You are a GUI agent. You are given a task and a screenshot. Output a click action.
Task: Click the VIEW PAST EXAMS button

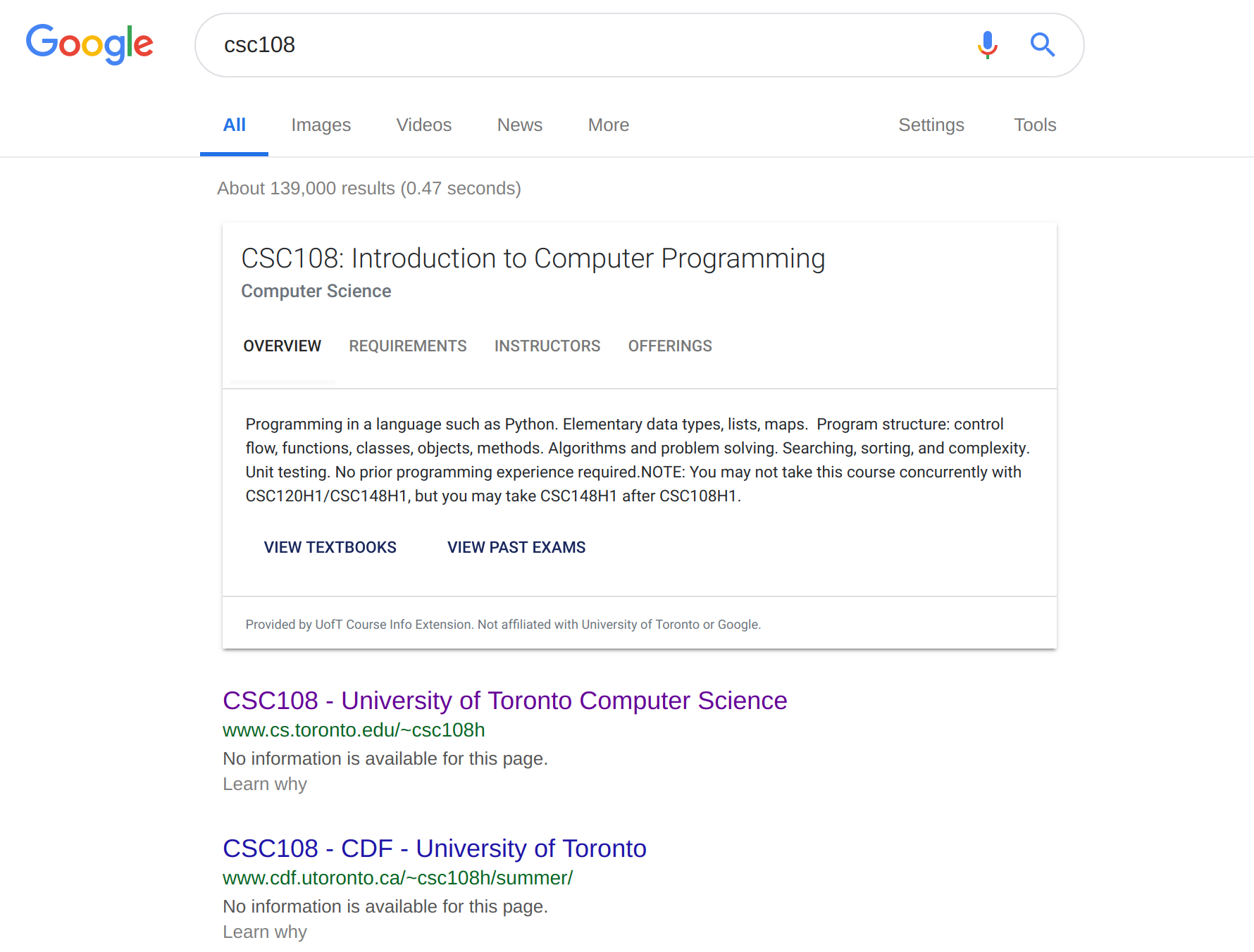[x=516, y=548]
